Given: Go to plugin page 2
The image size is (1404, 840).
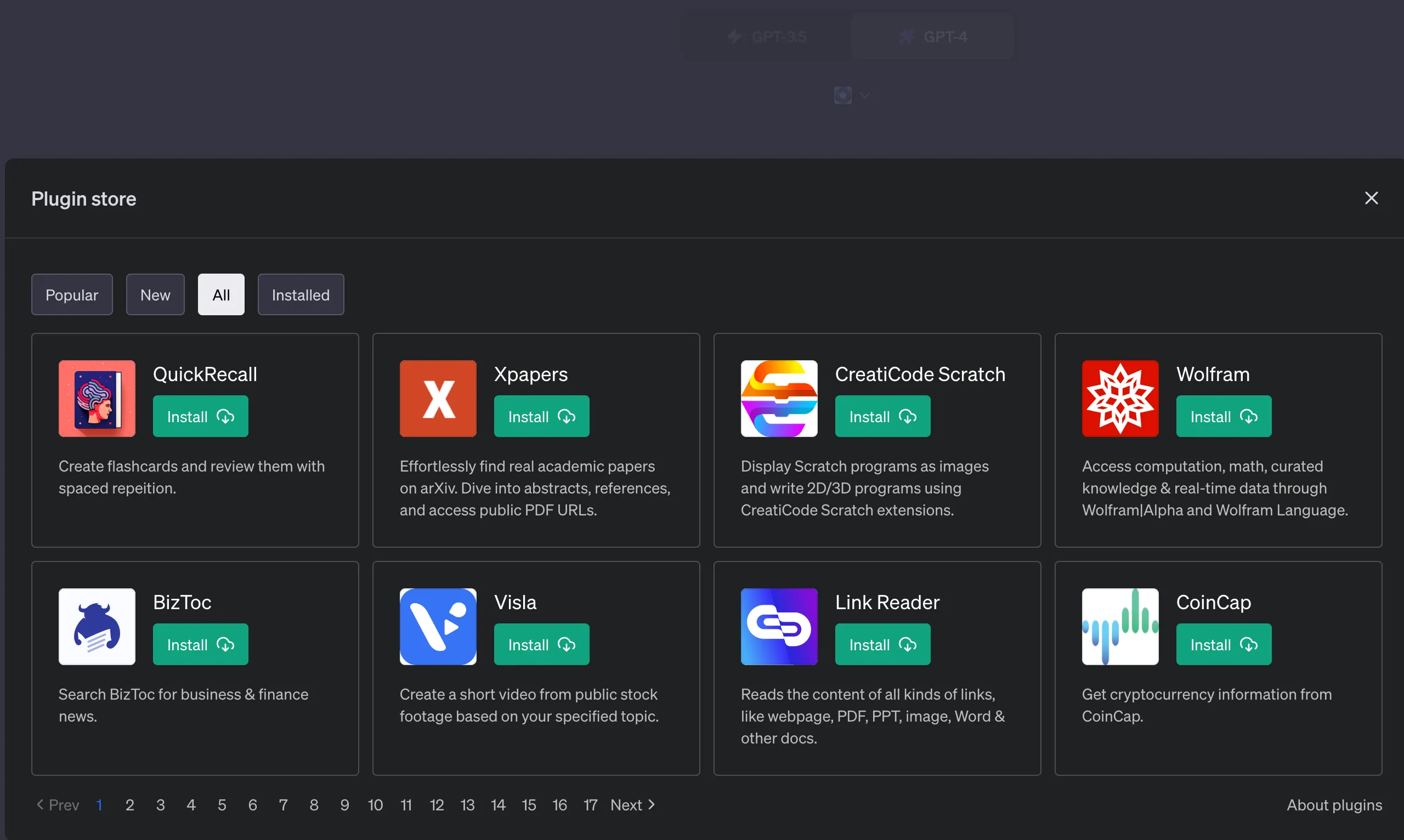Looking at the screenshot, I should (x=129, y=805).
